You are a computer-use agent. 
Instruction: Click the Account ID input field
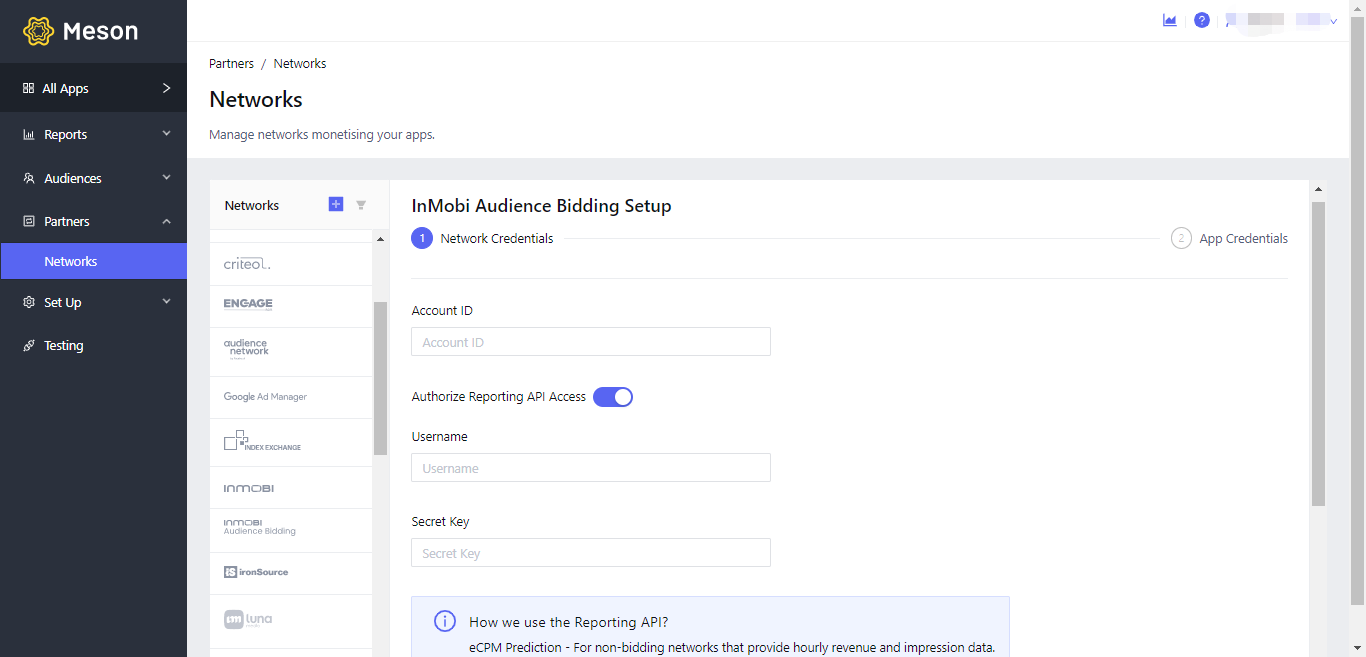(591, 342)
